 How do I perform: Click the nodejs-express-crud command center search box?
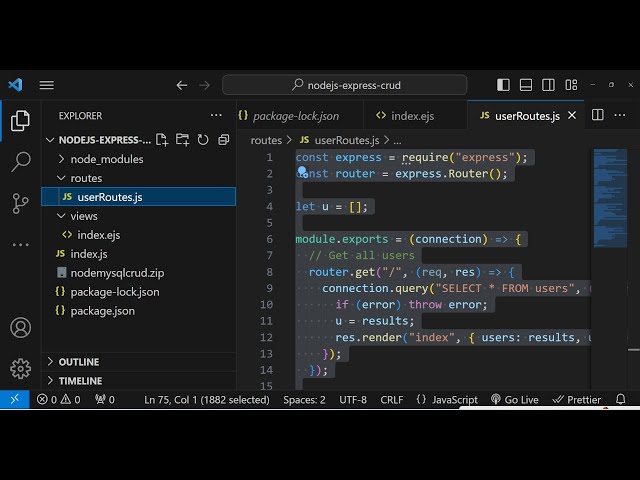point(344,85)
